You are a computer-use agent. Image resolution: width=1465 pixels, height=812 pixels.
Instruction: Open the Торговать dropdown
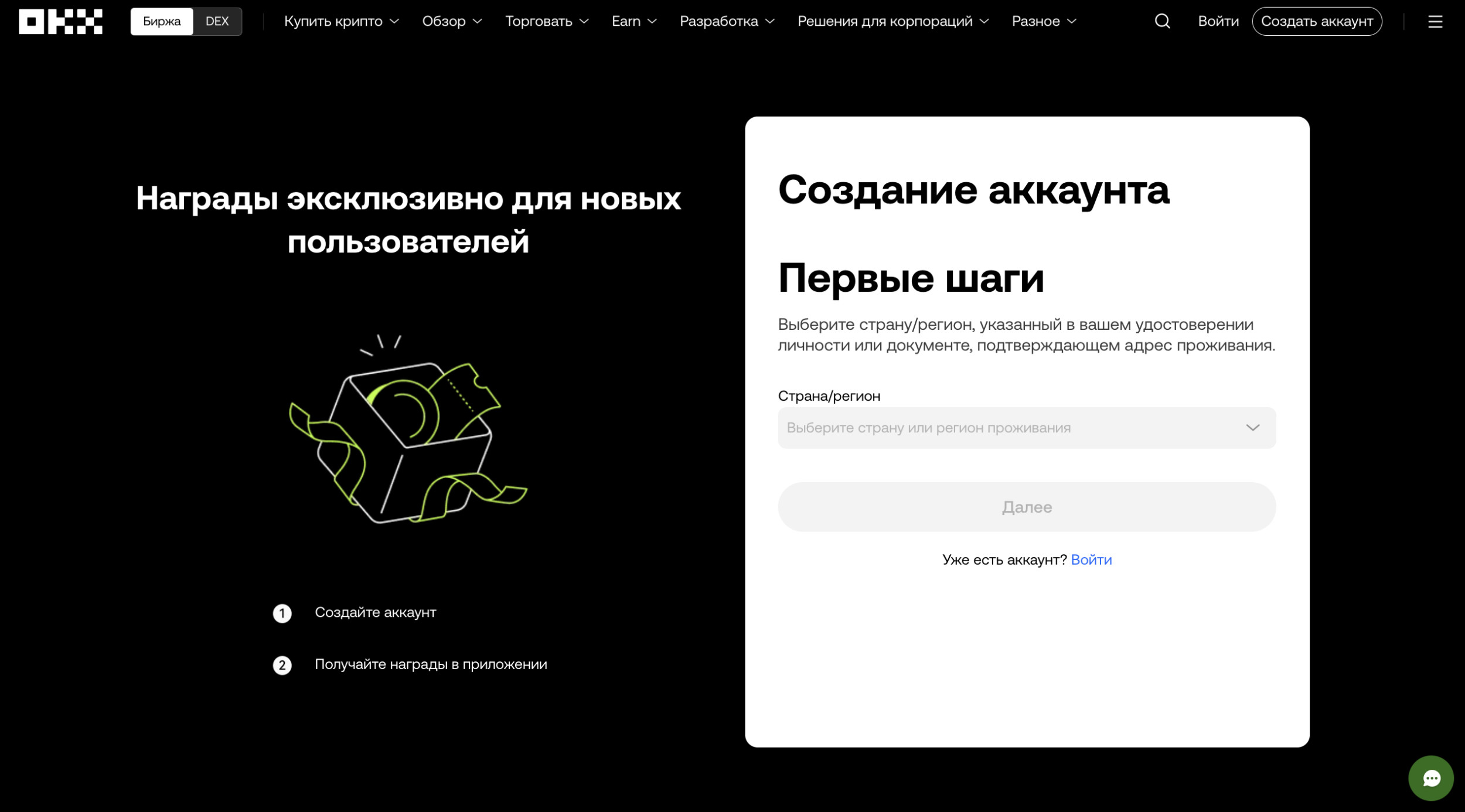point(546,22)
